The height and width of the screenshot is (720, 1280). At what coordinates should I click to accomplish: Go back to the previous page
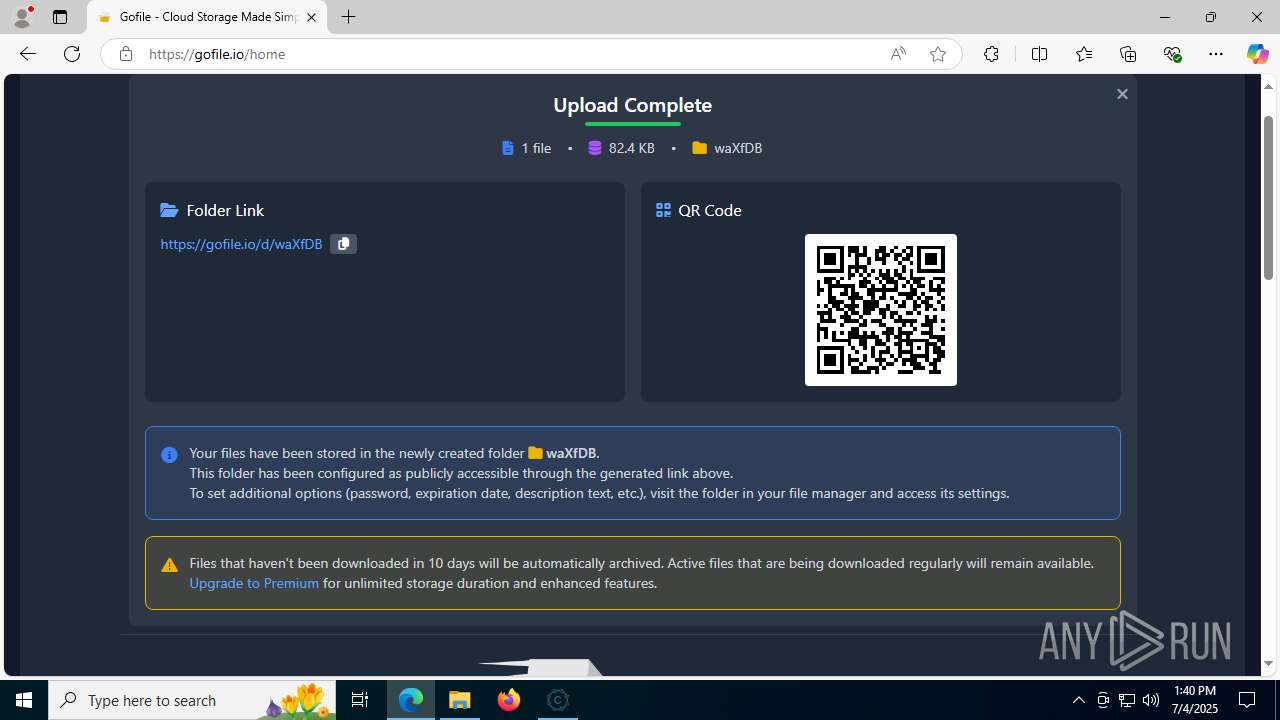click(x=27, y=54)
